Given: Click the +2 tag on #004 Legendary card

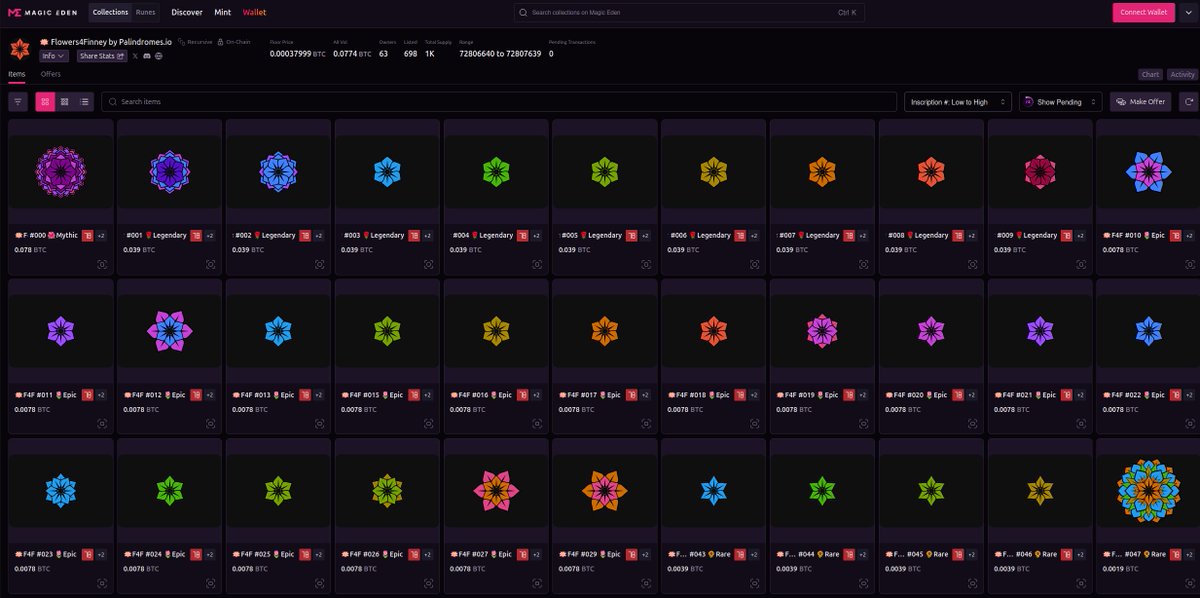Looking at the screenshot, I should [x=536, y=235].
